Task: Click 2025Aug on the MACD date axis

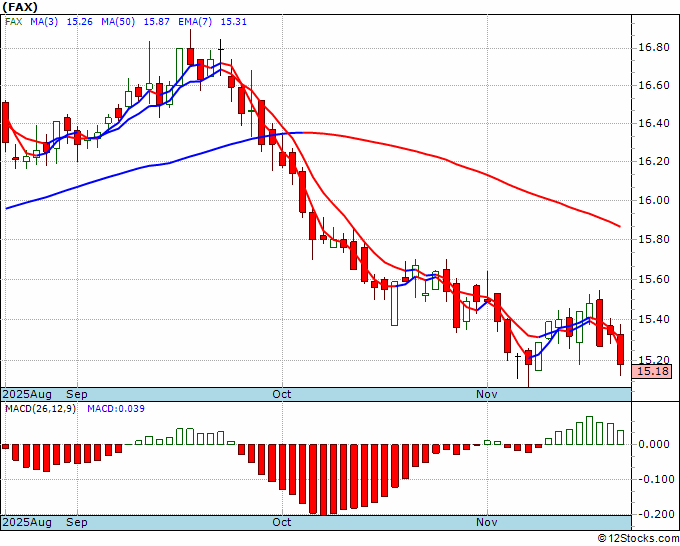Action: point(27,522)
